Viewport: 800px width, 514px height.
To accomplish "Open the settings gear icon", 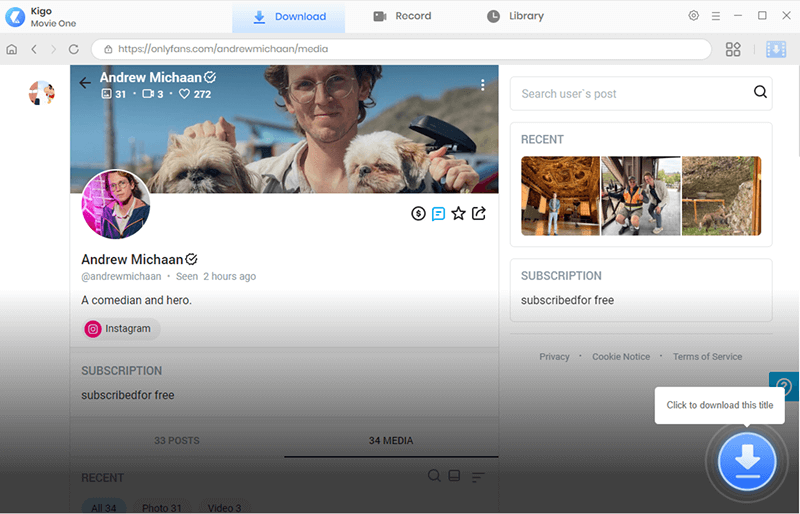I will 694,16.
